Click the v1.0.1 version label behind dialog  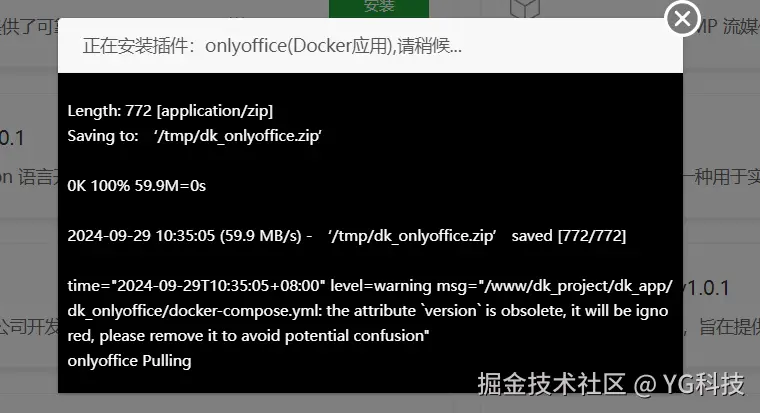(x=705, y=288)
